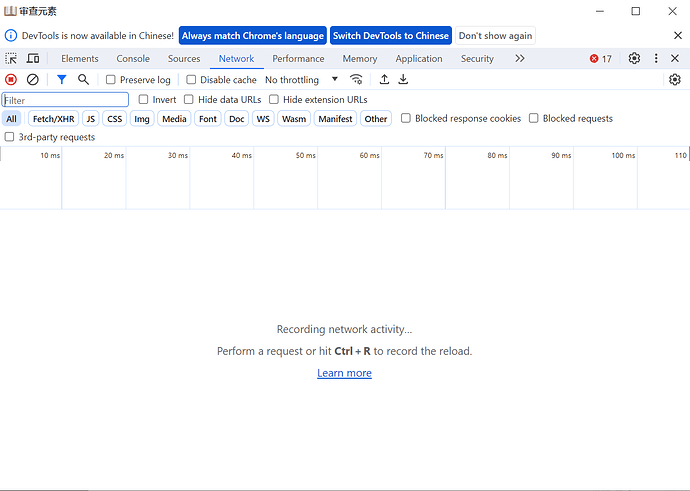This screenshot has width=690, height=491.
Task: Enable the Preserve log checkbox
Action: coord(111,80)
